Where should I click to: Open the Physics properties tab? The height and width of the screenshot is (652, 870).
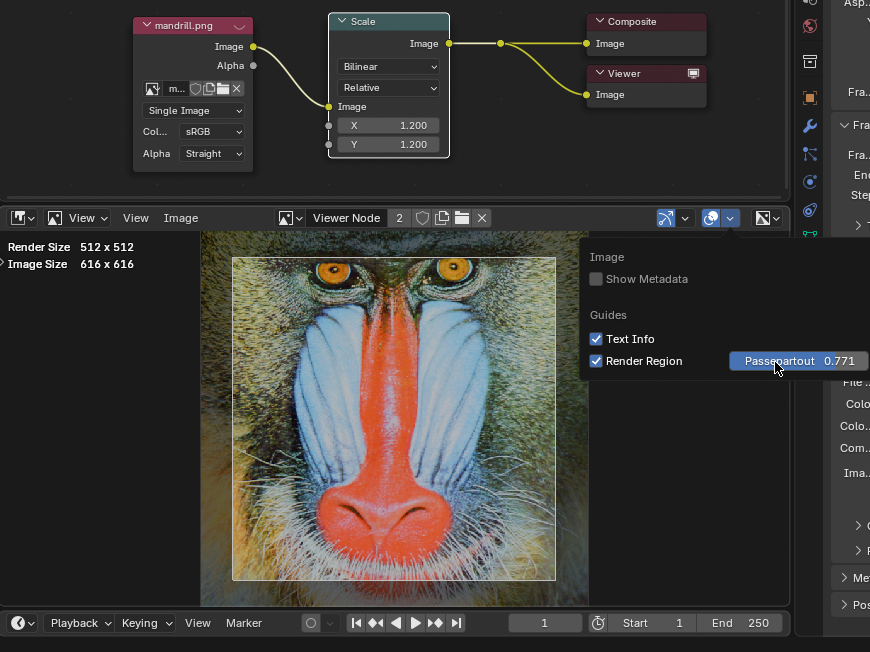click(810, 181)
